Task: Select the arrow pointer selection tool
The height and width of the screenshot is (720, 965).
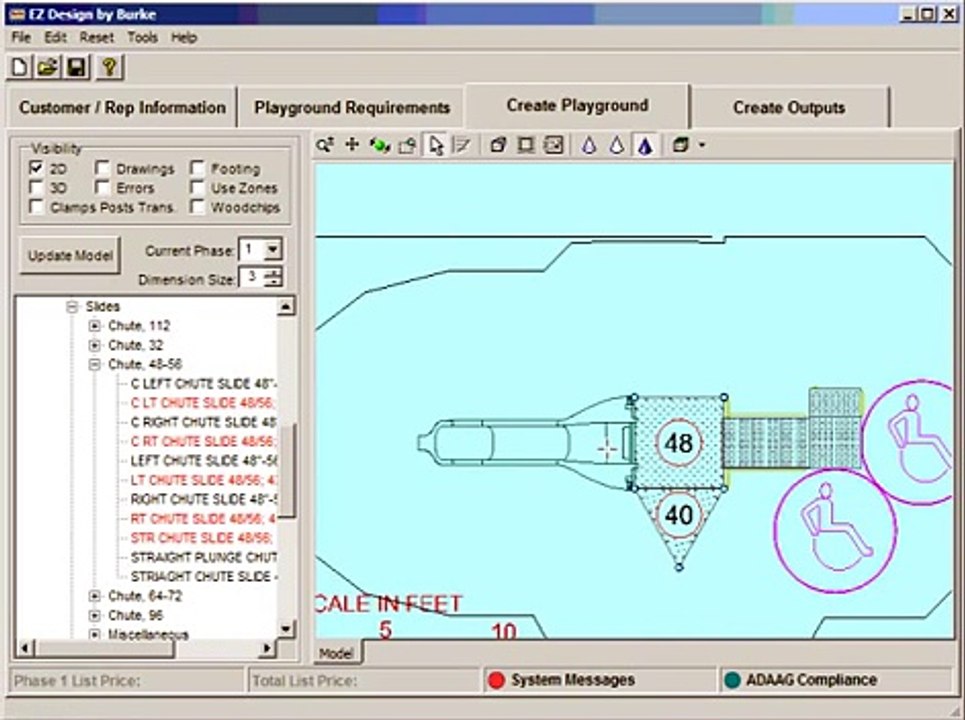Action: coord(436,145)
